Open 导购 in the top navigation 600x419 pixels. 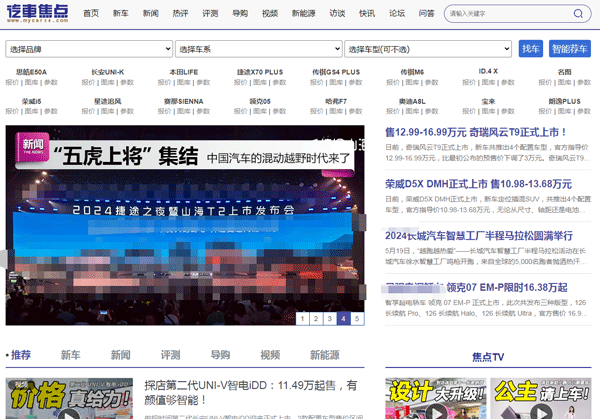pyautogui.click(x=240, y=13)
